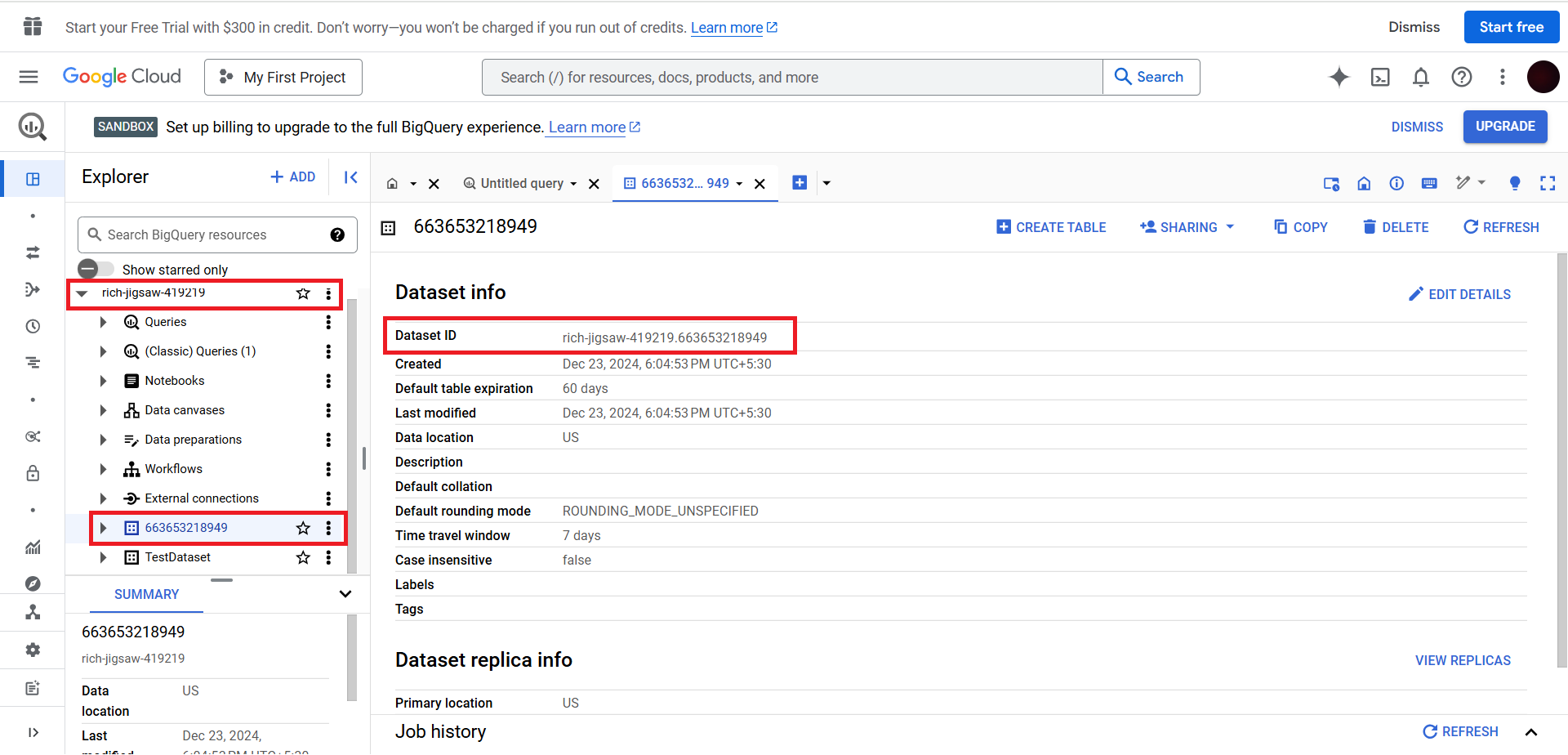Open user account avatar
Image resolution: width=1568 pixels, height=755 pixels.
tap(1543, 77)
